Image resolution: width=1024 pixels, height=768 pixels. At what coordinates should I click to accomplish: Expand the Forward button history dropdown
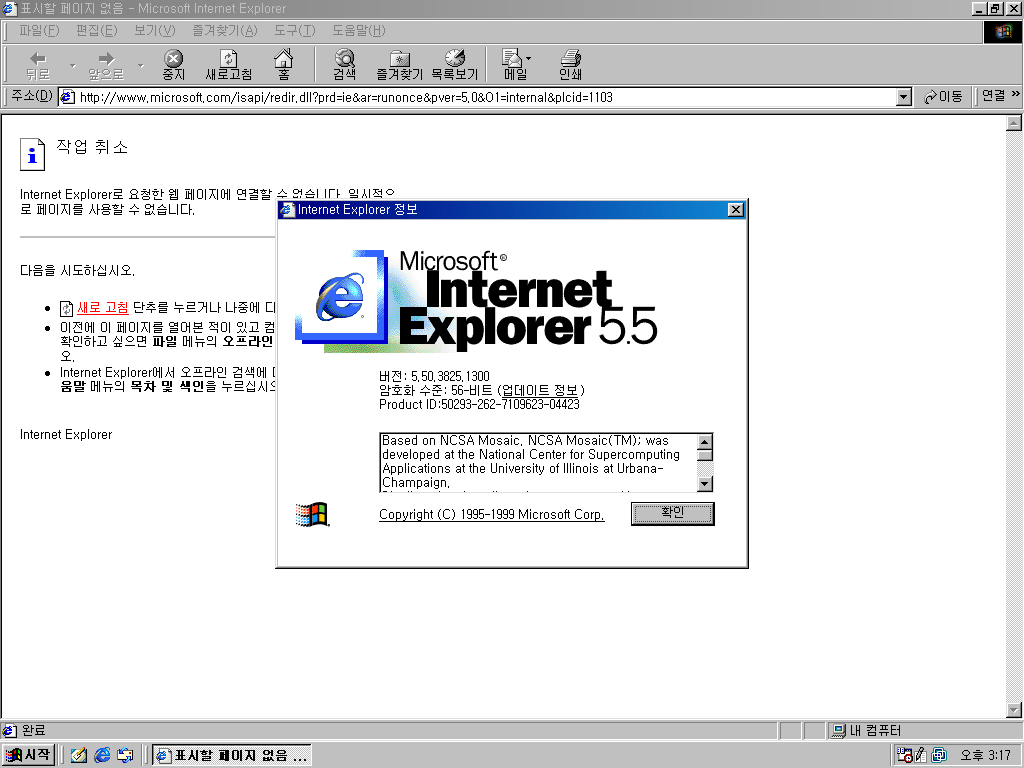pos(140,65)
